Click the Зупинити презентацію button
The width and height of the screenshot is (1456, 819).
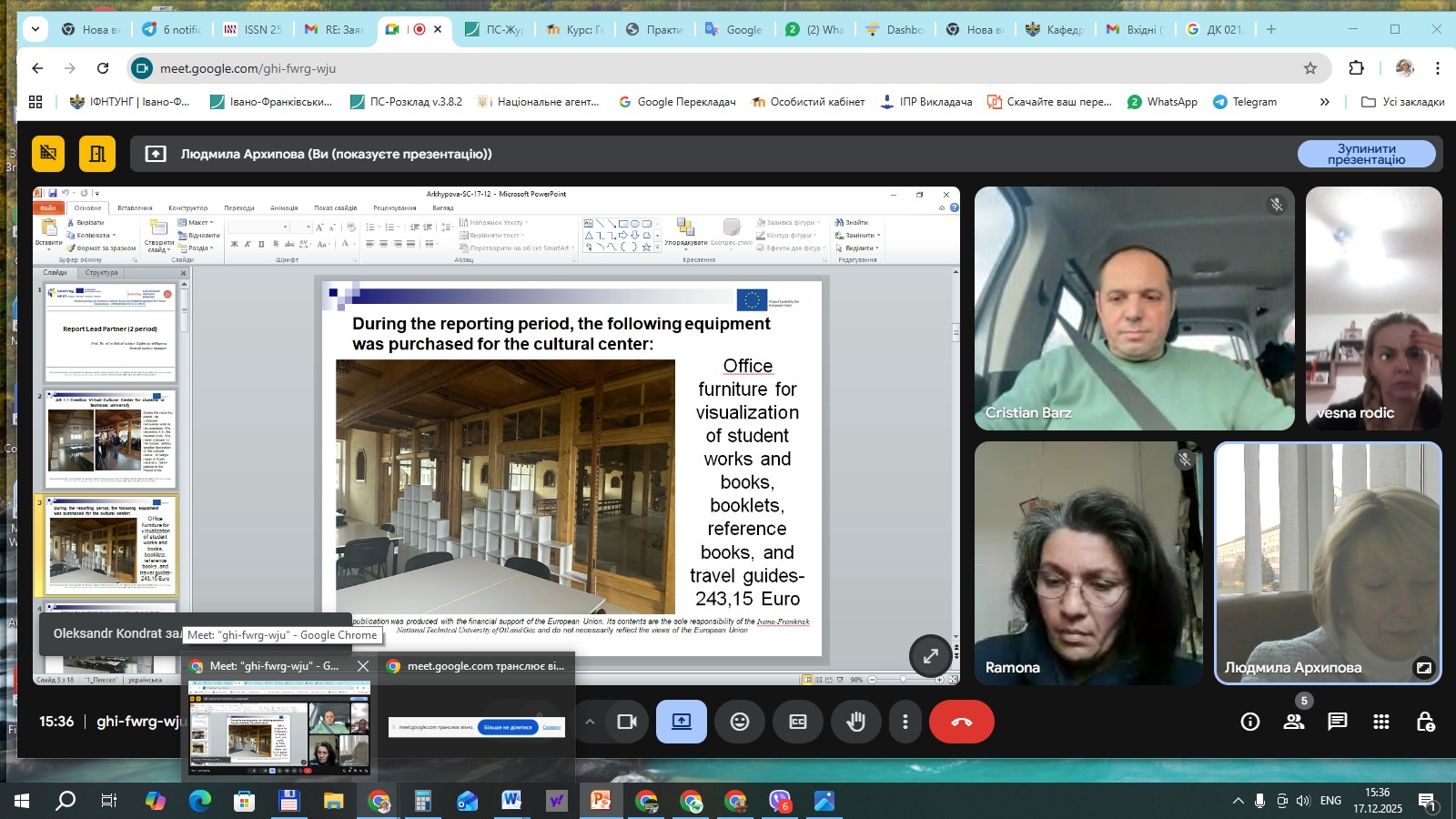(1366, 154)
